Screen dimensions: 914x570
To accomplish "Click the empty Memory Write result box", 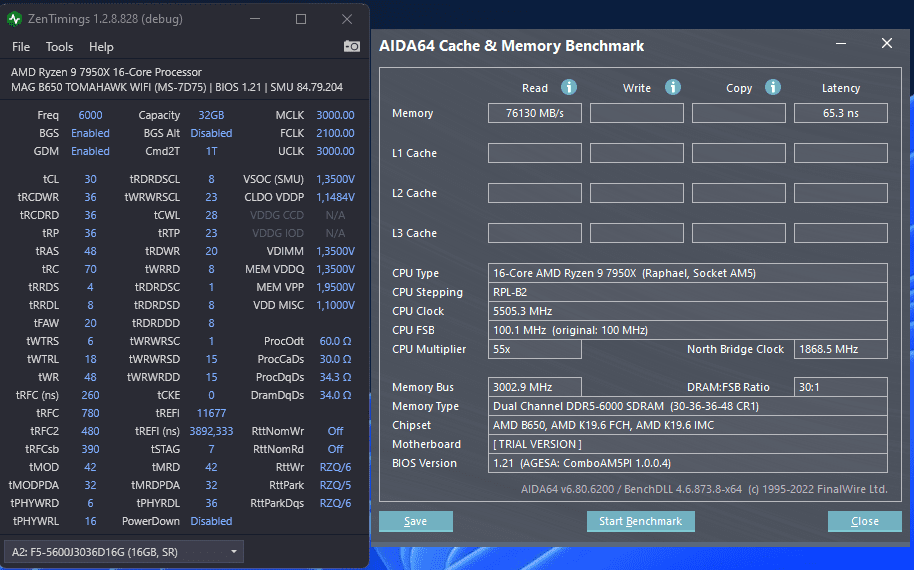I will [637, 113].
